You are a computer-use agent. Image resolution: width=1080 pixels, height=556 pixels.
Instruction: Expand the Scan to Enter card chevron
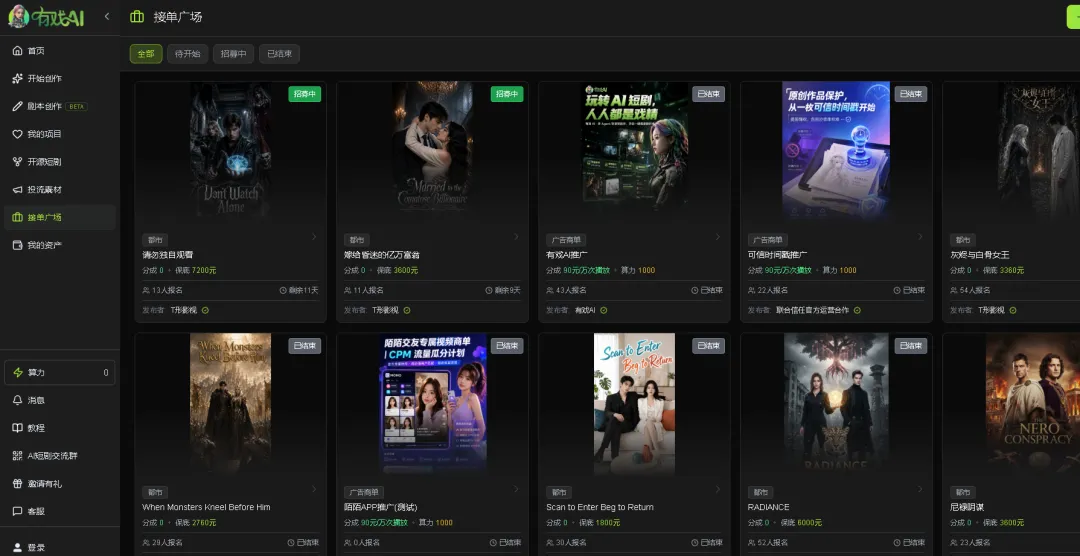pos(718,489)
